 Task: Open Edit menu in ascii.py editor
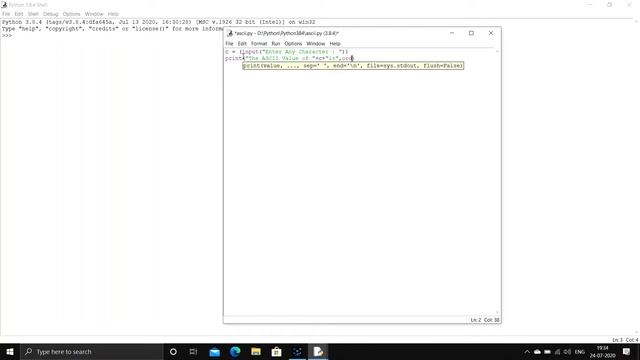point(242,44)
